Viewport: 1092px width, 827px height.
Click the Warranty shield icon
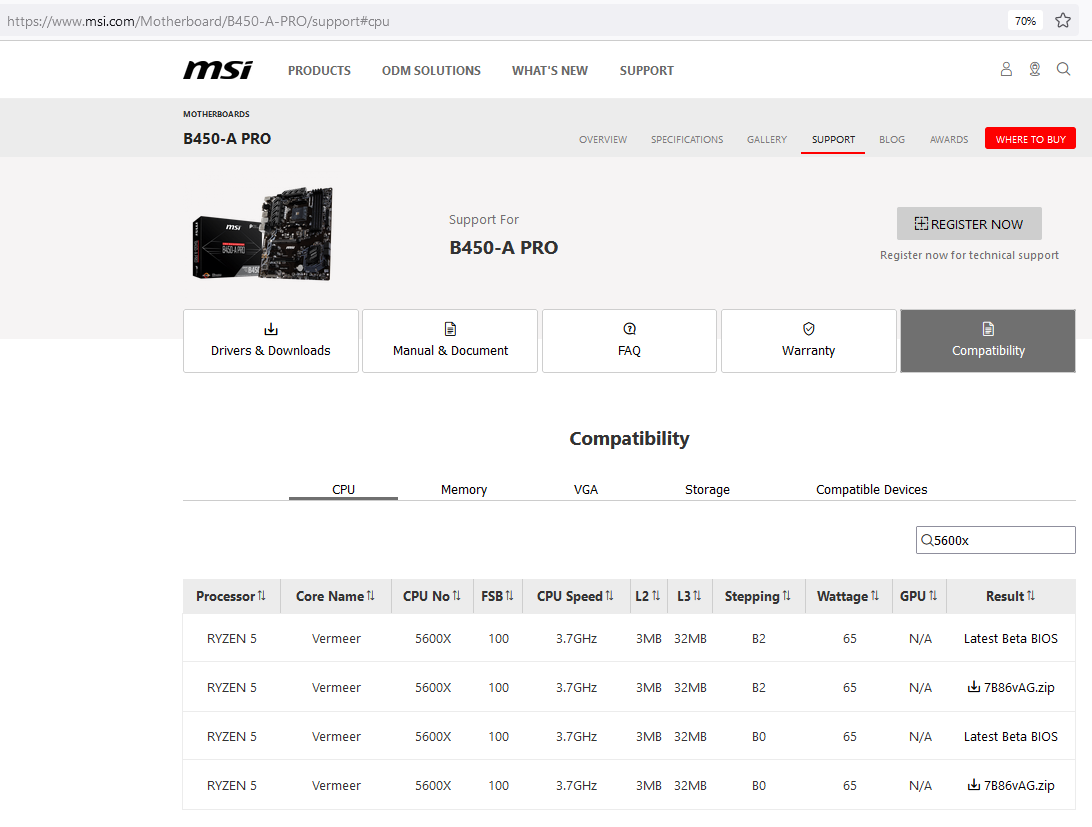[809, 329]
